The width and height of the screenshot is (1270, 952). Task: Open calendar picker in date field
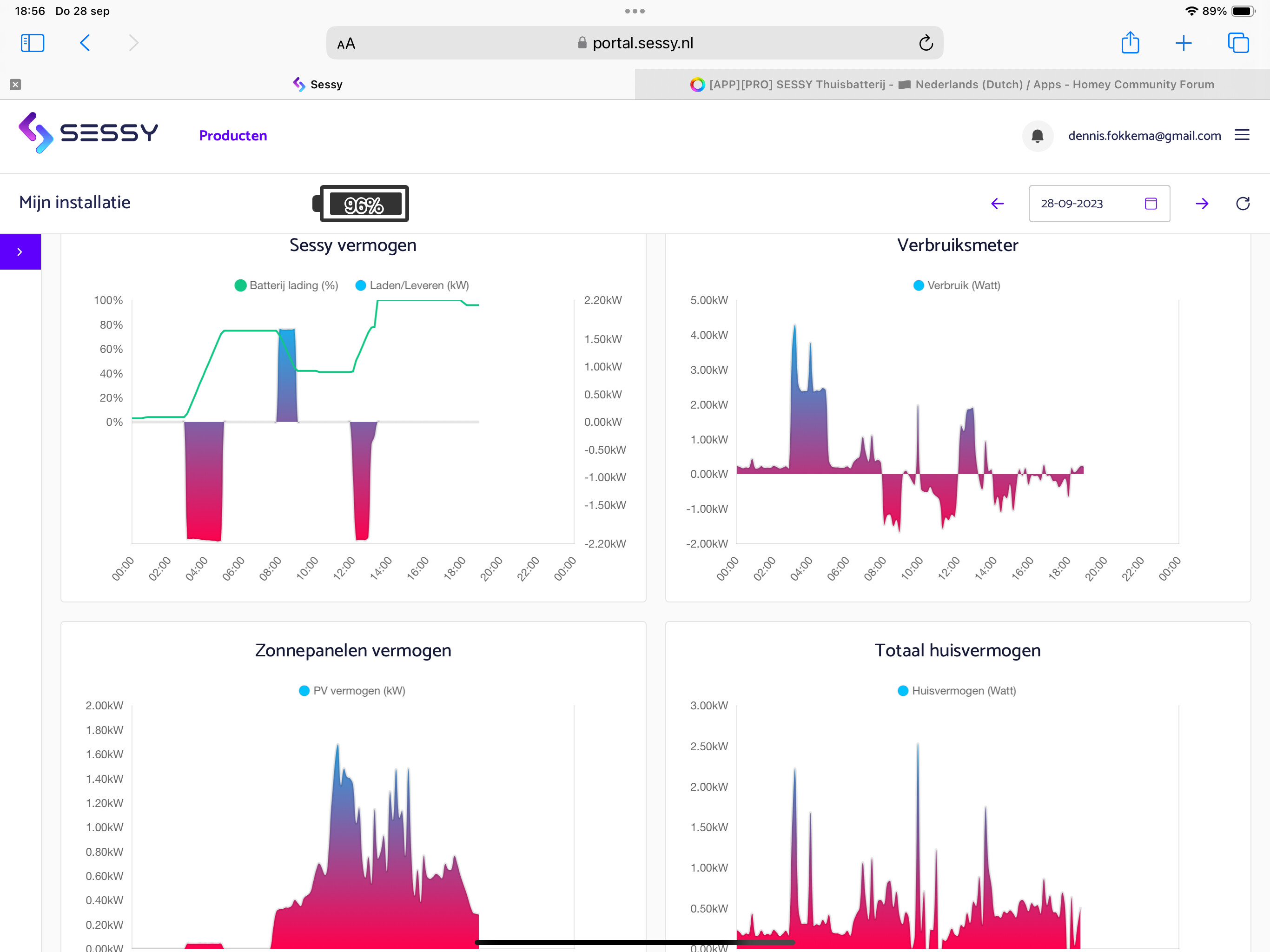pyautogui.click(x=1151, y=204)
